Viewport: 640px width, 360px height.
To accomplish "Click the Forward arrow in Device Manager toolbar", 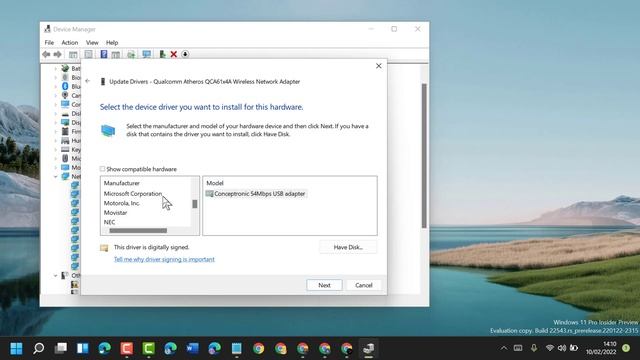I will coord(58,54).
